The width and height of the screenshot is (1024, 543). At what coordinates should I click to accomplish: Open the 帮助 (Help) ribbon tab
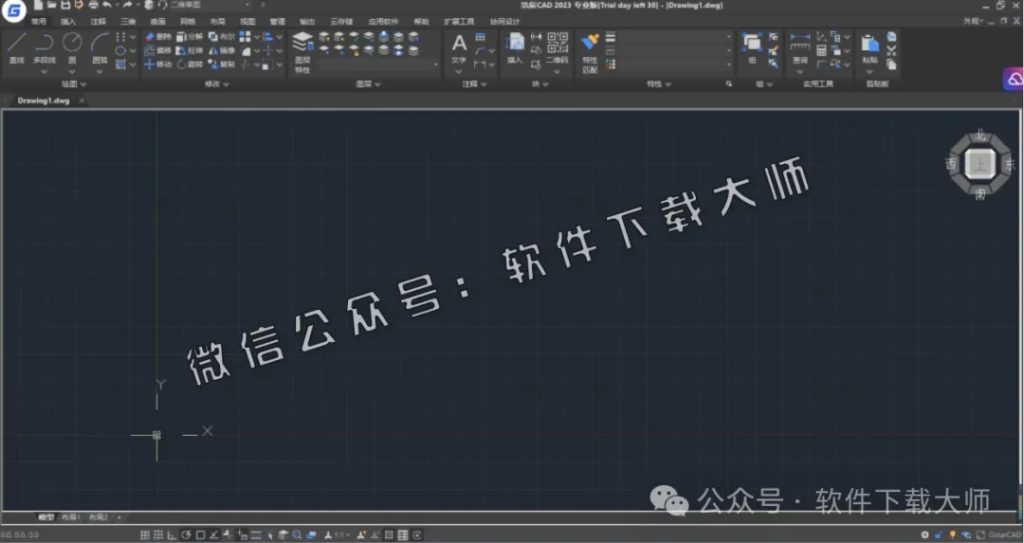click(422, 22)
